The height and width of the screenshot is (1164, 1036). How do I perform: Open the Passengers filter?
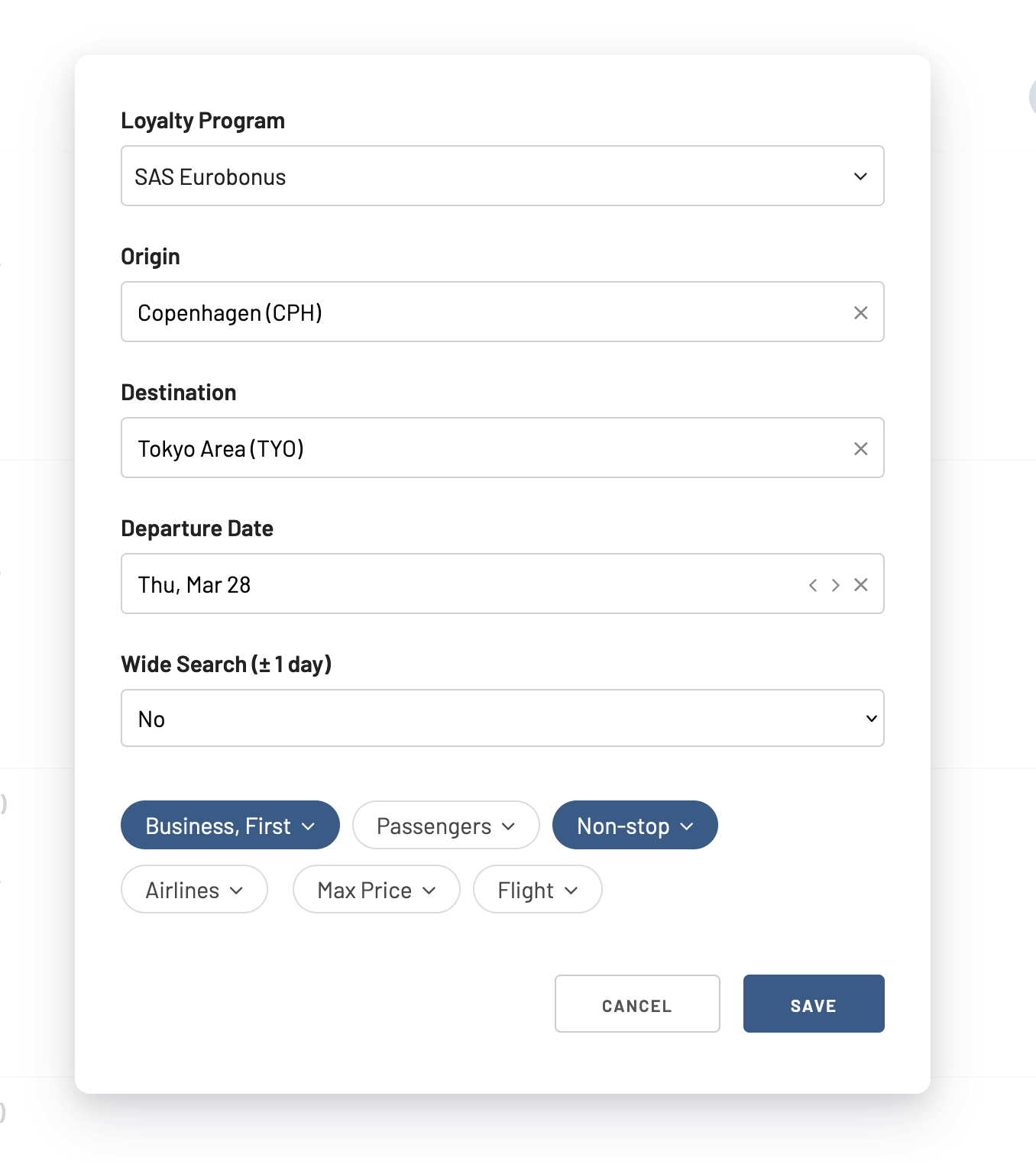446,825
